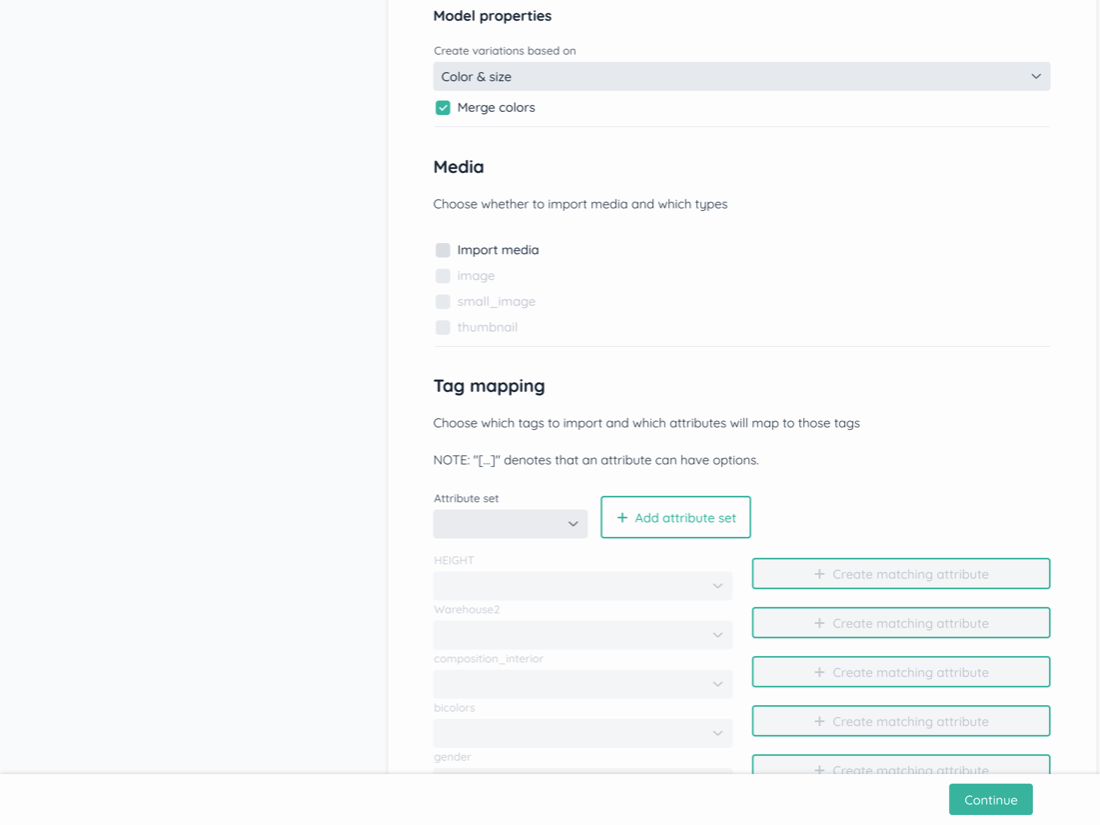This screenshot has height=825, width=1100.
Task: Open the Color & size variations dropdown
Action: (x=741, y=77)
